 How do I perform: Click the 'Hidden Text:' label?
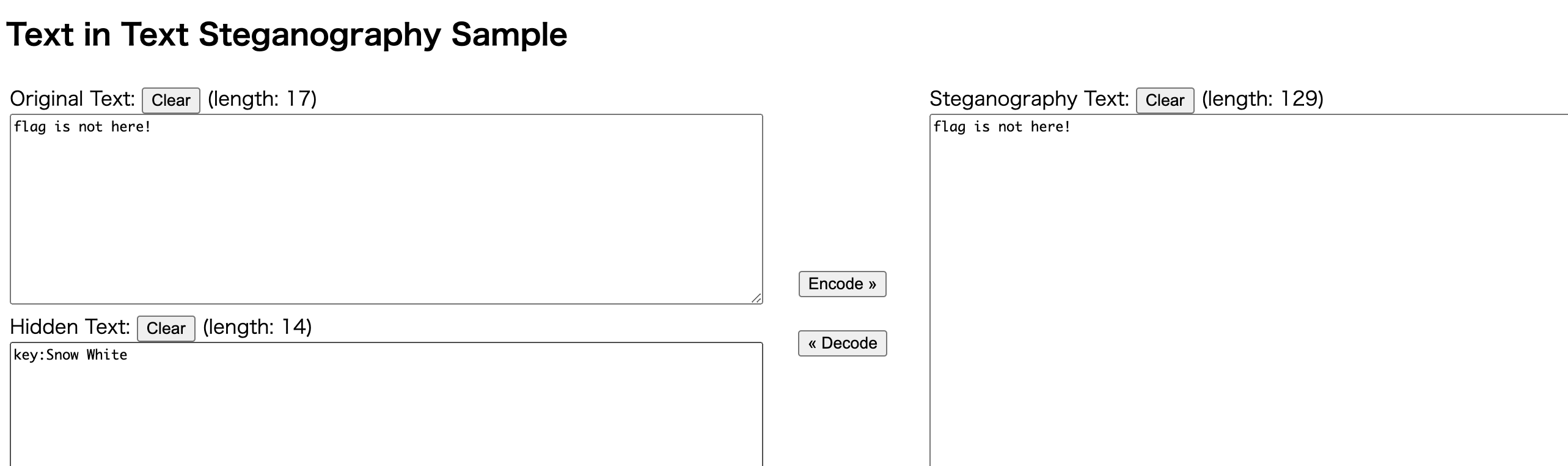(70, 327)
